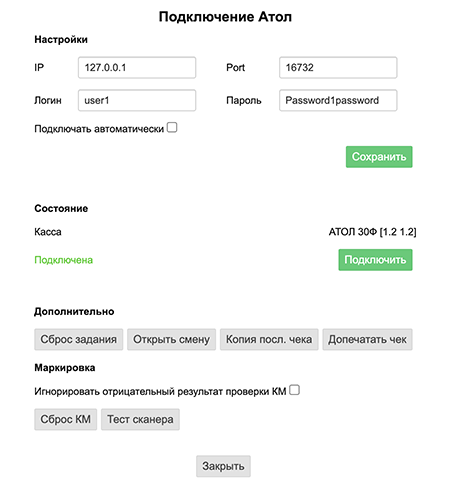The image size is (450, 494).
Task: Toggle Игнорировать отрицательный результат проверки КМ checkbox
Action: click(294, 390)
